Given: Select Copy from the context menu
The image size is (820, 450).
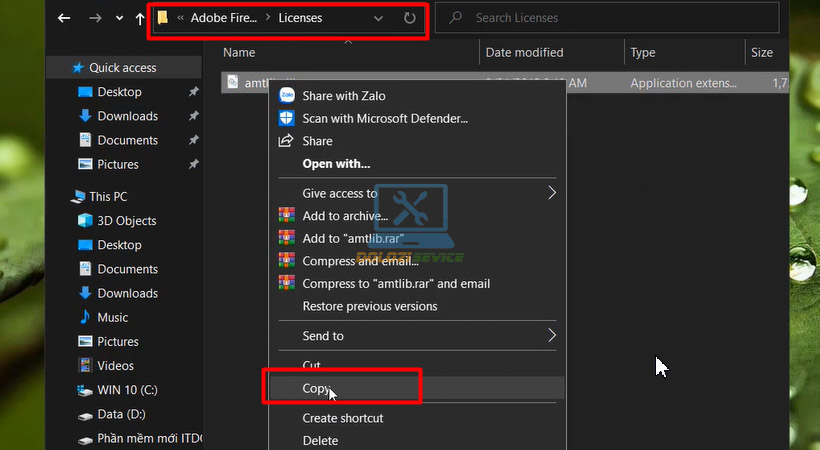Looking at the screenshot, I should pos(316,388).
